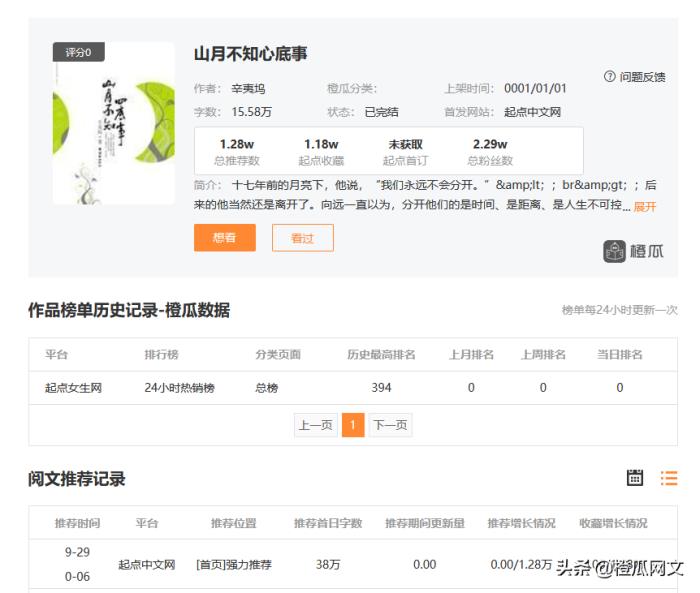Screen dimensions: 700x593
Task: Open 起点中文网 first-publish site link
Action: coord(532,112)
